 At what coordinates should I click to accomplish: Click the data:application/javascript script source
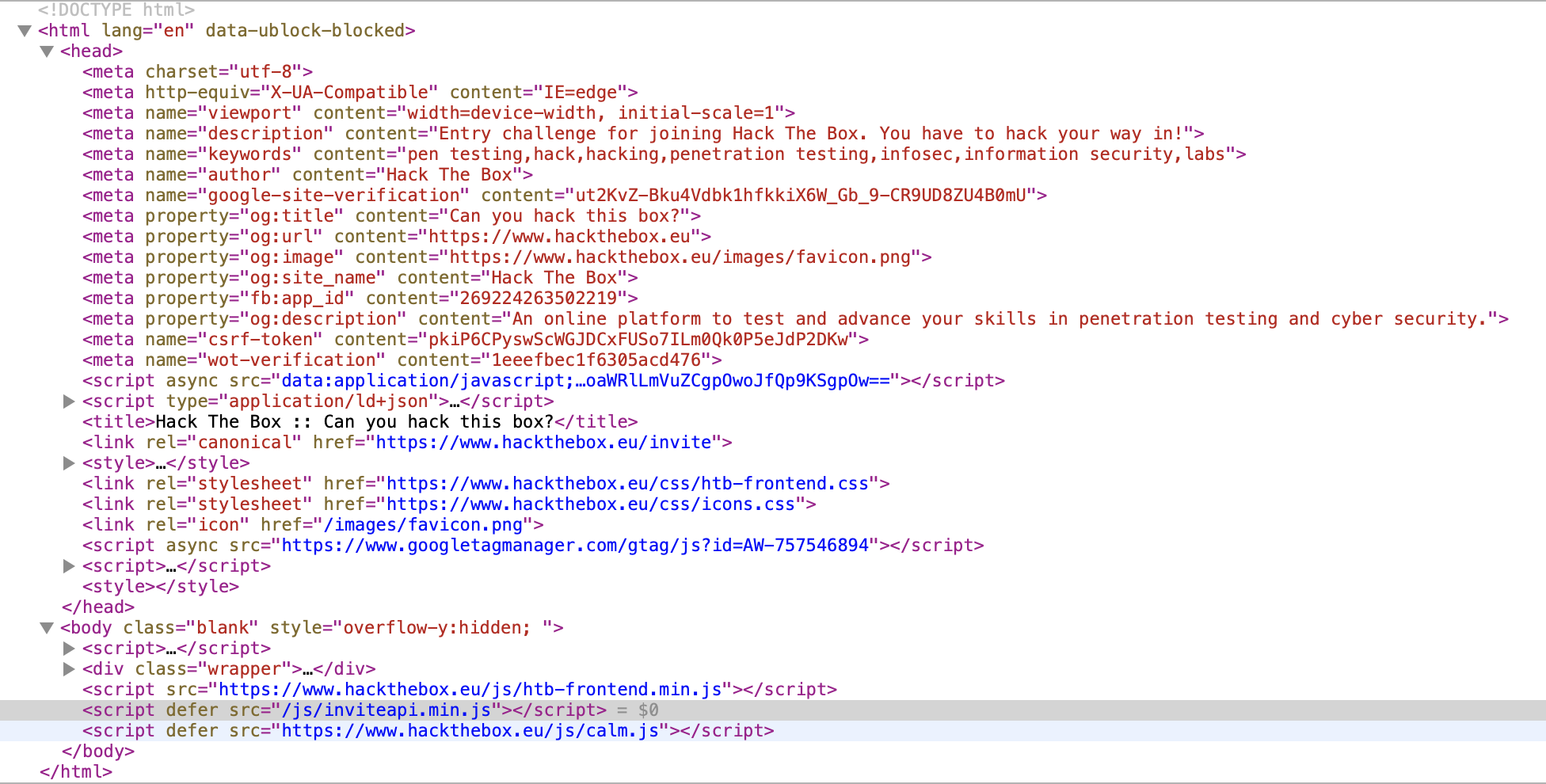tap(585, 381)
